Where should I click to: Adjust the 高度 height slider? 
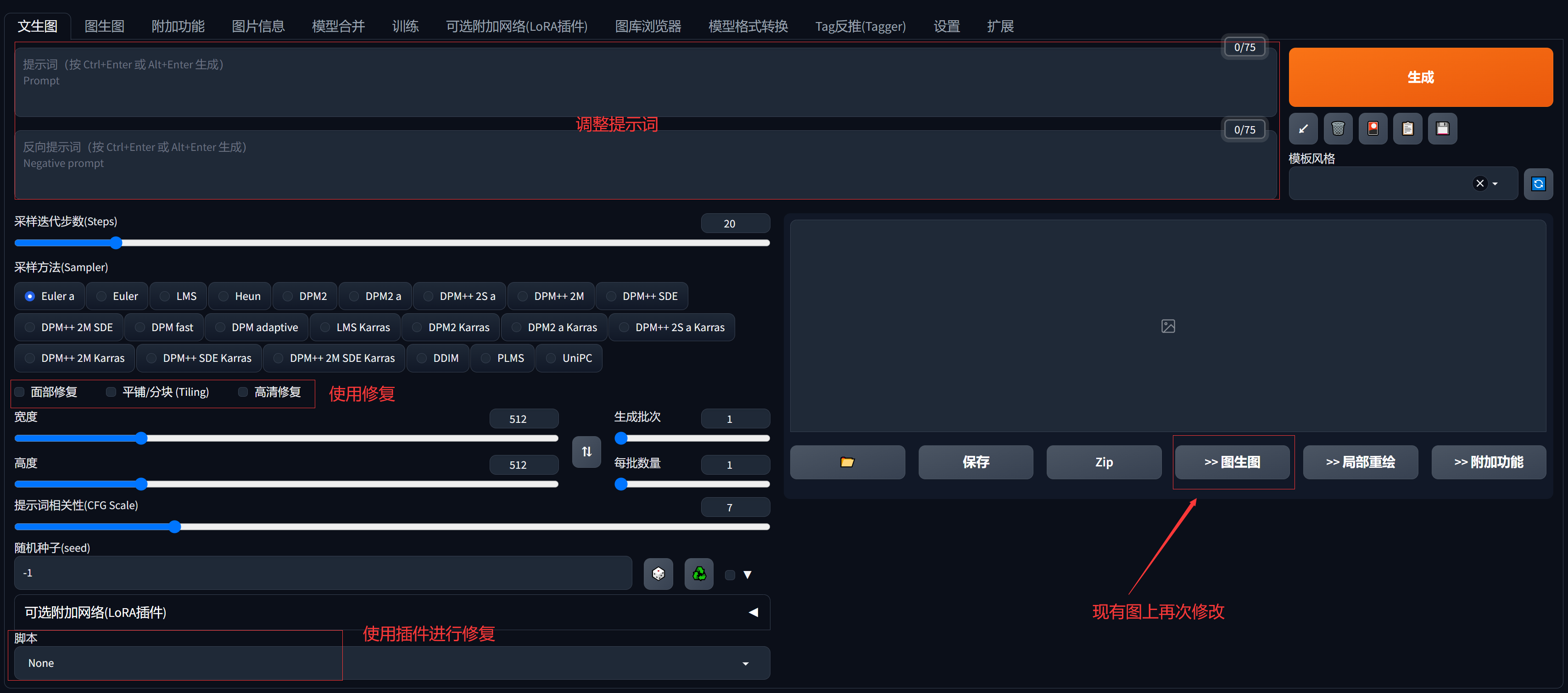point(286,484)
